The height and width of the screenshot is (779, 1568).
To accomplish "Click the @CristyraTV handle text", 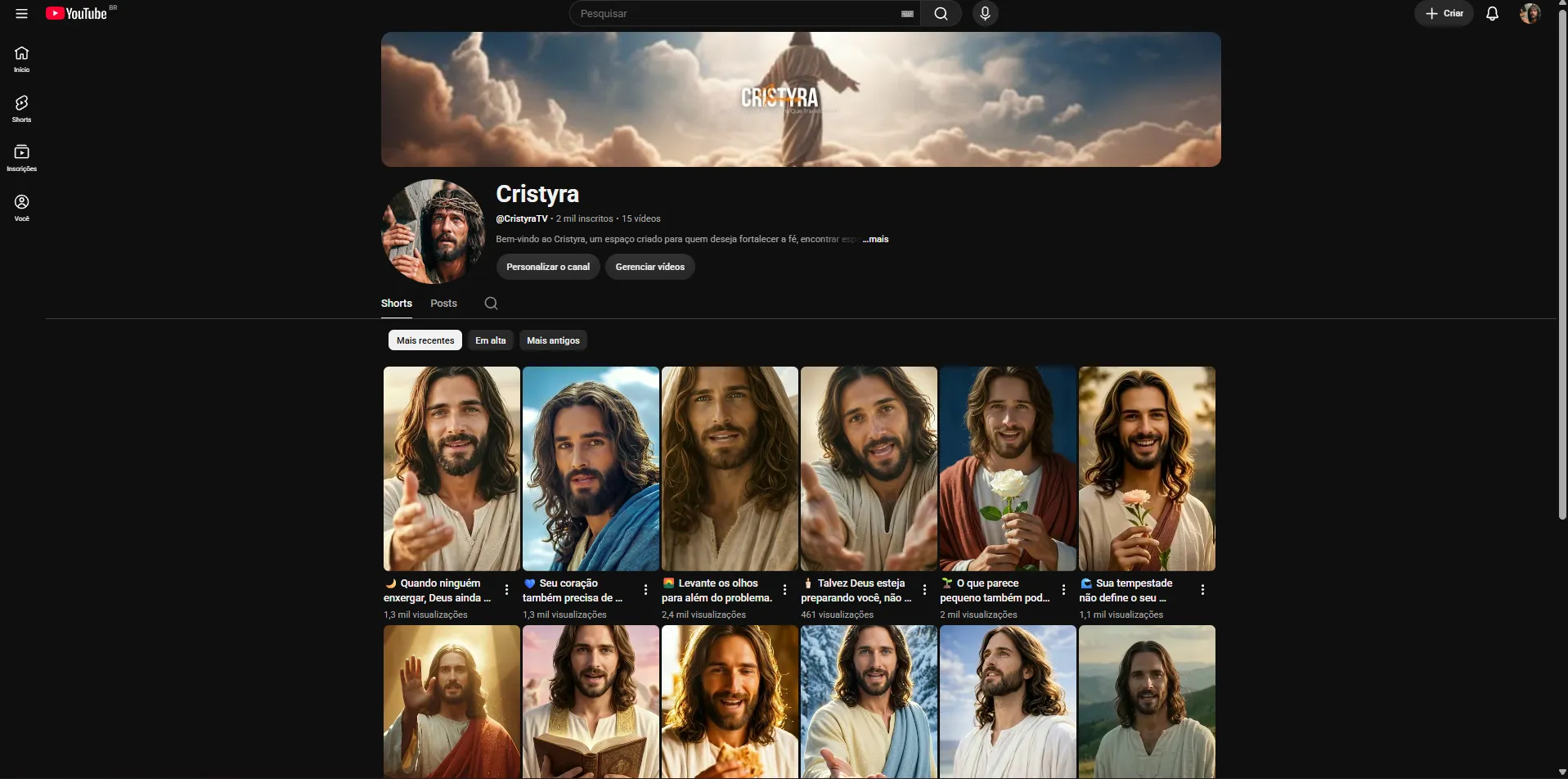I will pyautogui.click(x=522, y=218).
